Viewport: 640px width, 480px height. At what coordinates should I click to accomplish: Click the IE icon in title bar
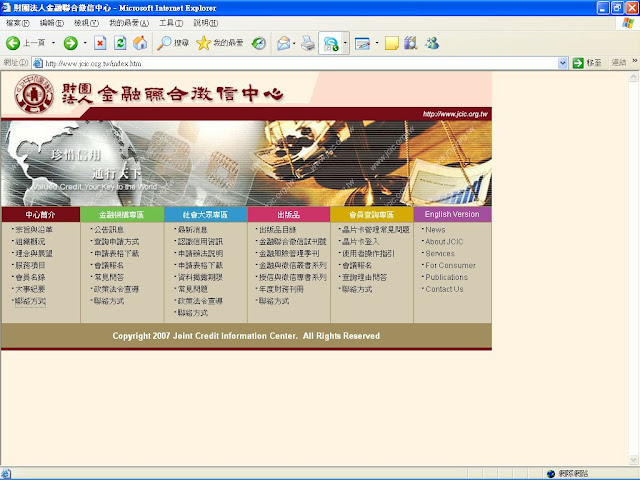point(6,7)
